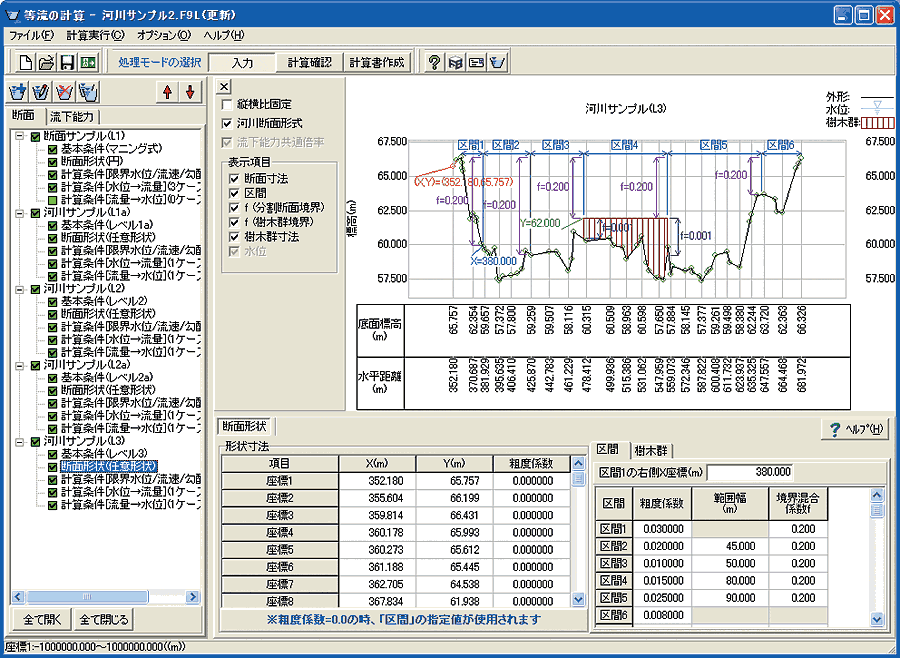The width and height of the screenshot is (900, 658).
Task: Switch to 計算書作成 processing mode
Action: (x=377, y=63)
